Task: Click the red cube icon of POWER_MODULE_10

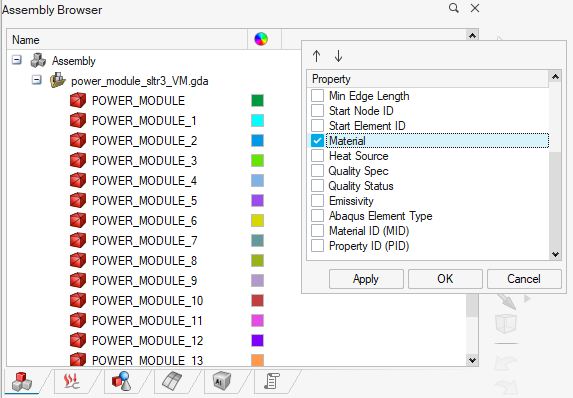Action: pyautogui.click(x=78, y=300)
